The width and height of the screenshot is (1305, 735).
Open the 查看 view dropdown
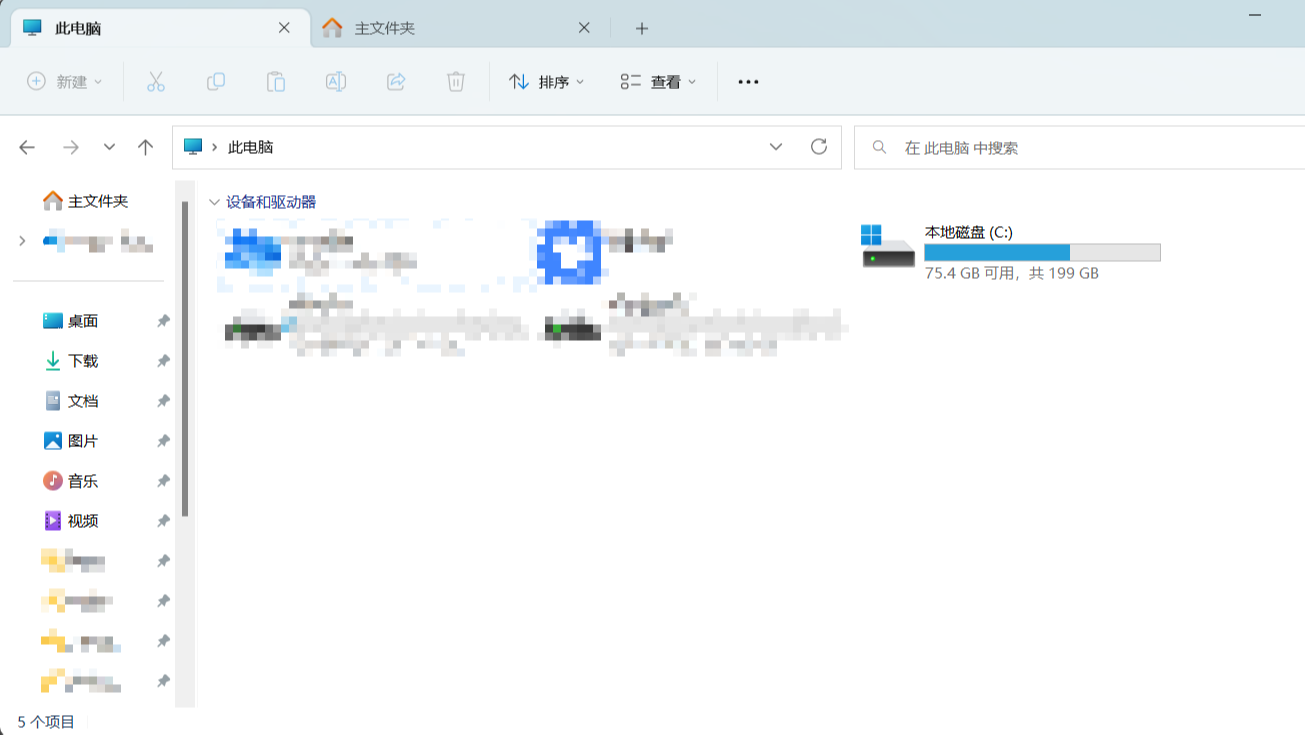(x=658, y=82)
